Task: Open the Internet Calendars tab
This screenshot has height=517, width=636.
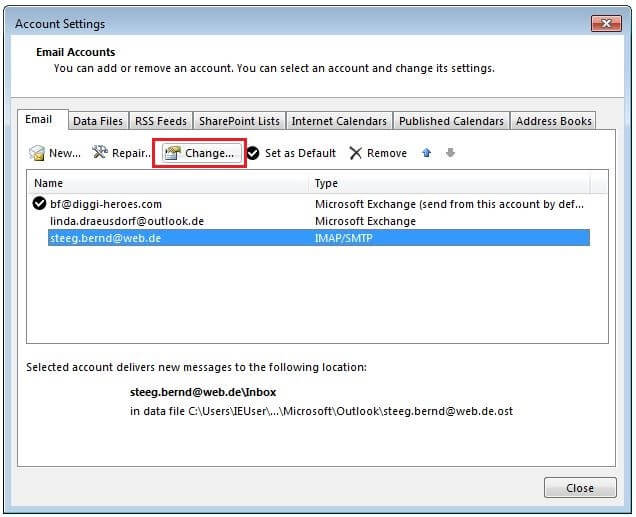Action: point(339,121)
